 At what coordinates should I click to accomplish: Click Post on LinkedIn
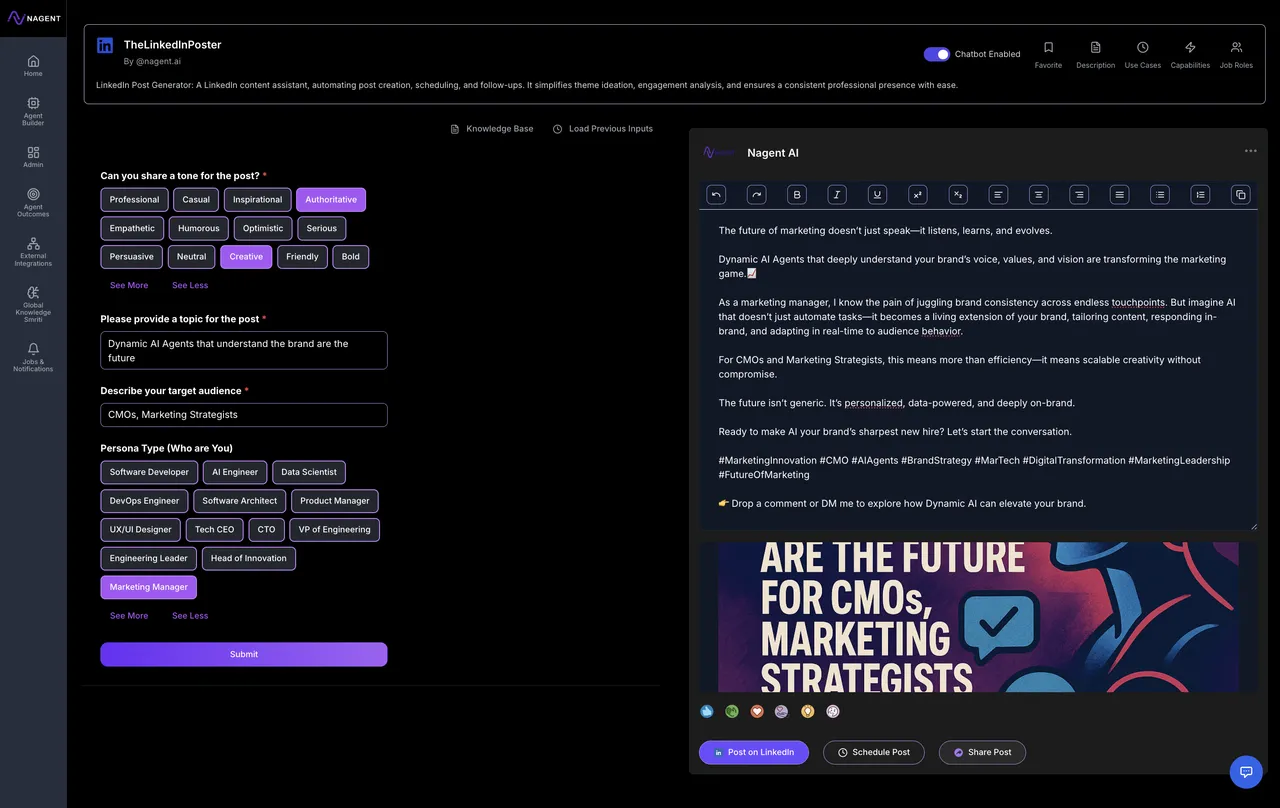(754, 752)
